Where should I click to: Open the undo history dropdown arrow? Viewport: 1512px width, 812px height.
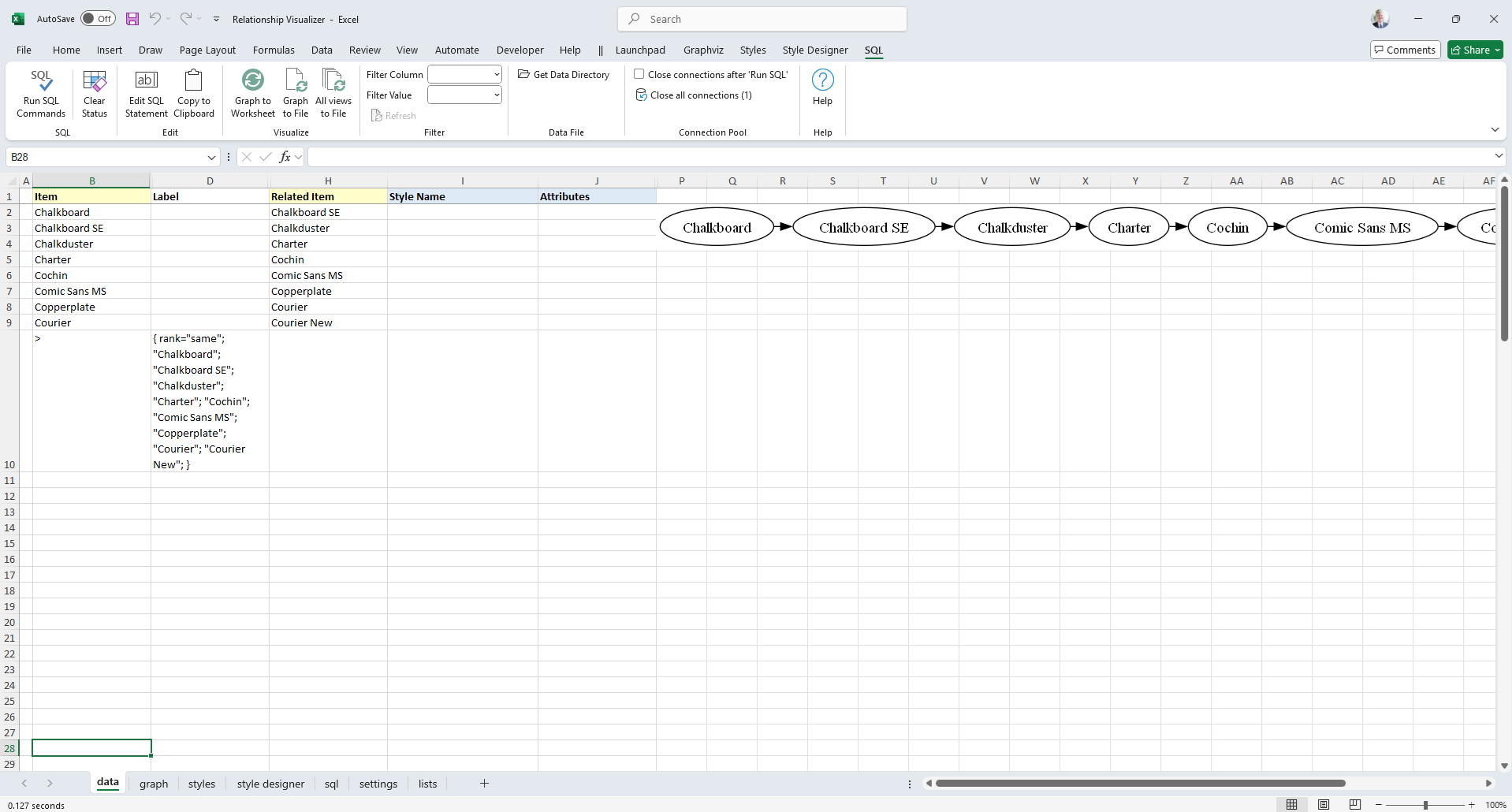tap(168, 19)
